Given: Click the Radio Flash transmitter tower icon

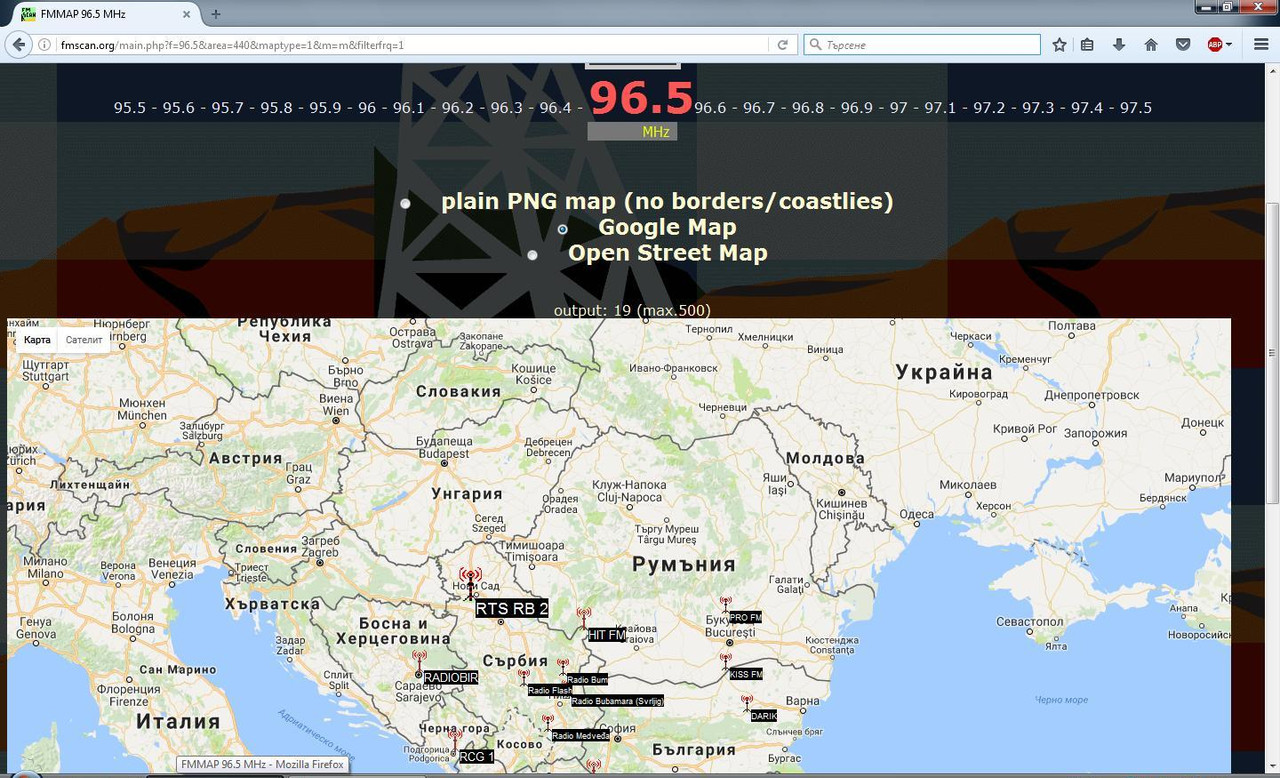Looking at the screenshot, I should point(523,679).
